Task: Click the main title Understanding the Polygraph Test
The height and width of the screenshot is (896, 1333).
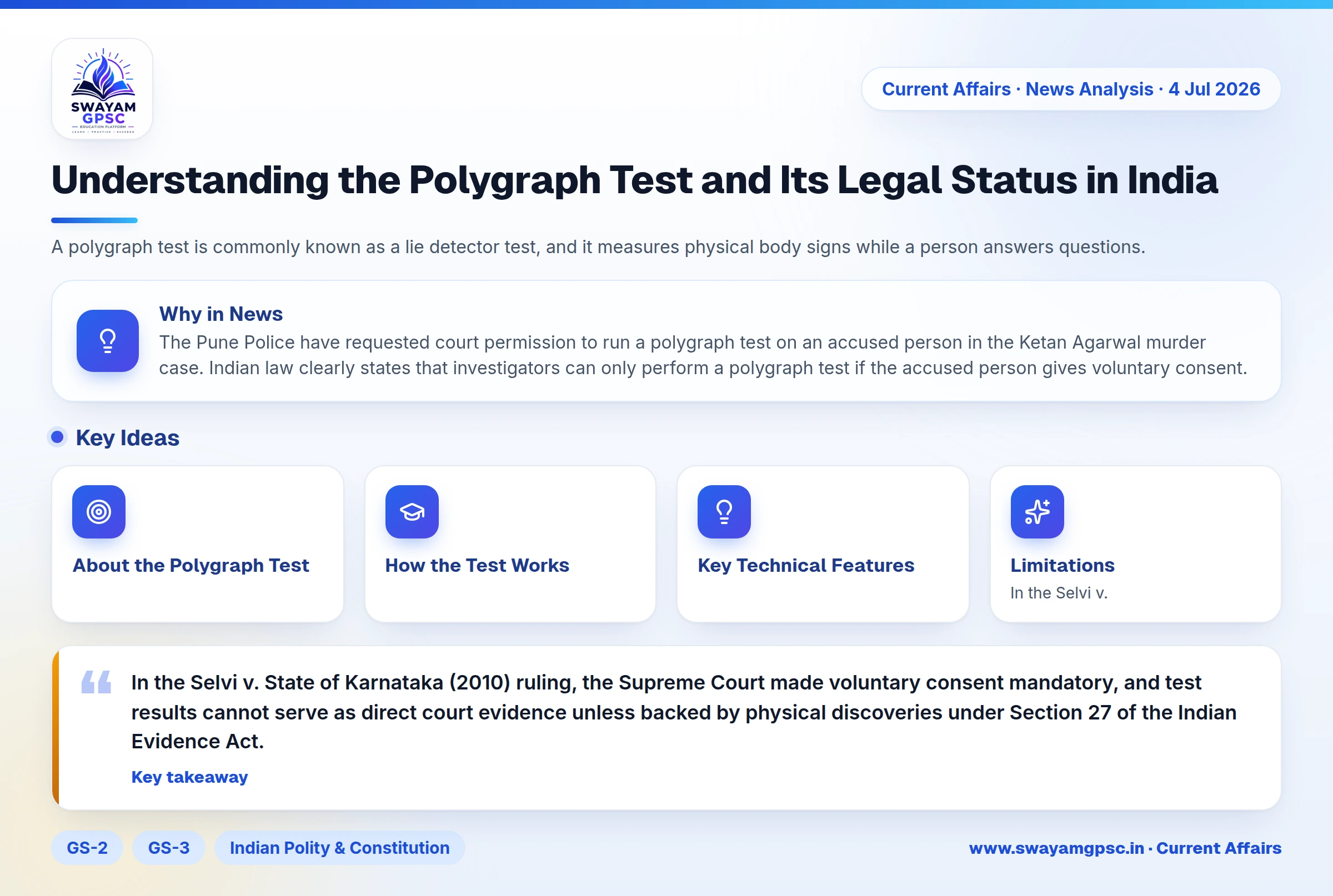Action: (x=634, y=180)
